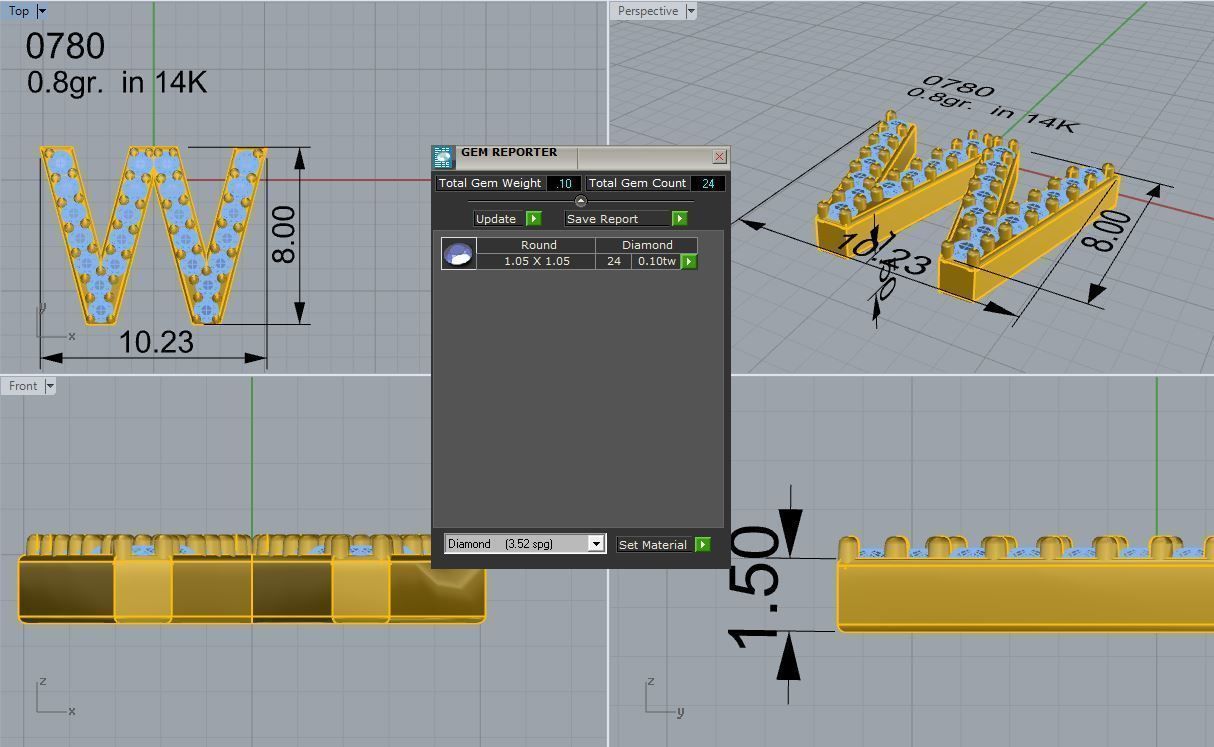Screen dimensions: 1214x747
Task: Click green arrow beside Set Material
Action: [703, 544]
